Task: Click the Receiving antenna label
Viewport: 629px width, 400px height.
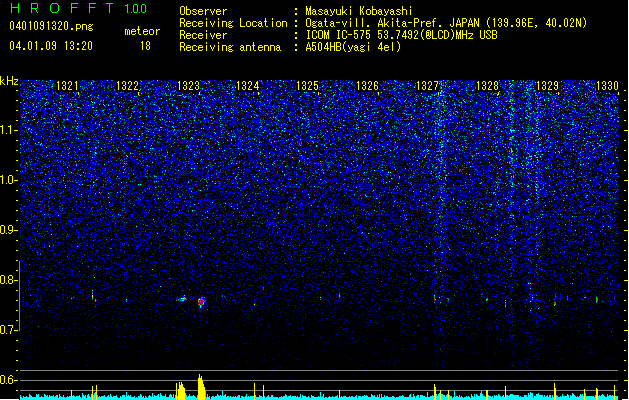Action: click(230, 47)
